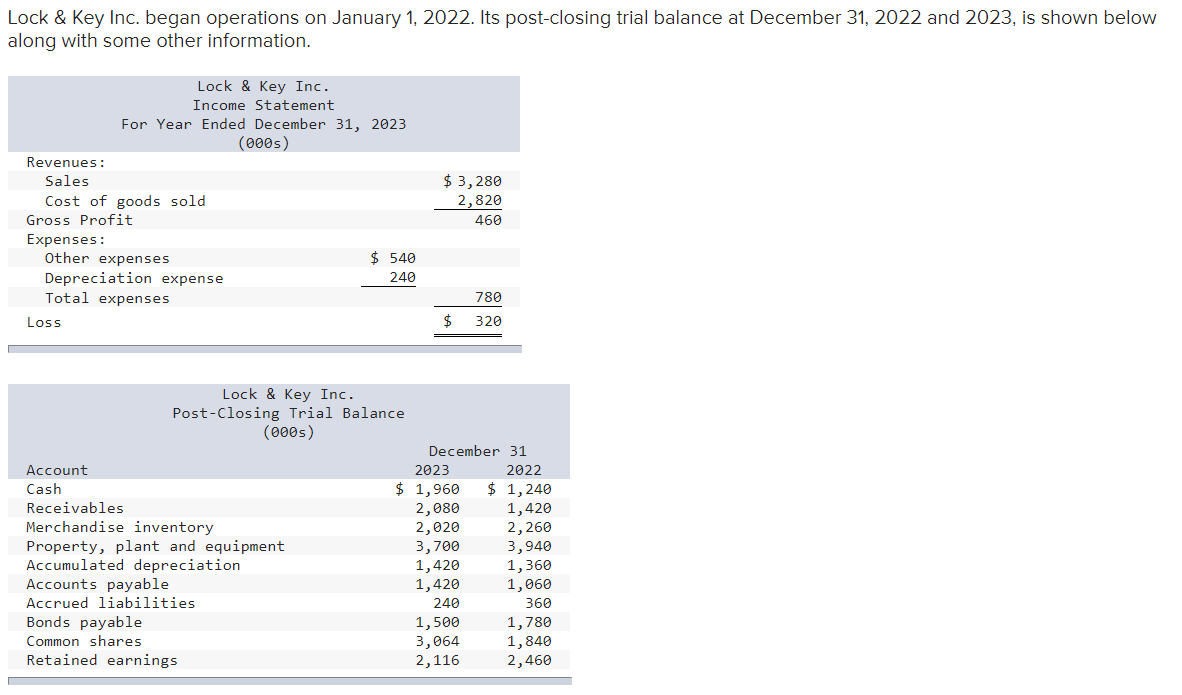Select Retained earnings 2022 value 2,460
The width and height of the screenshot is (1182, 695).
tap(529, 660)
